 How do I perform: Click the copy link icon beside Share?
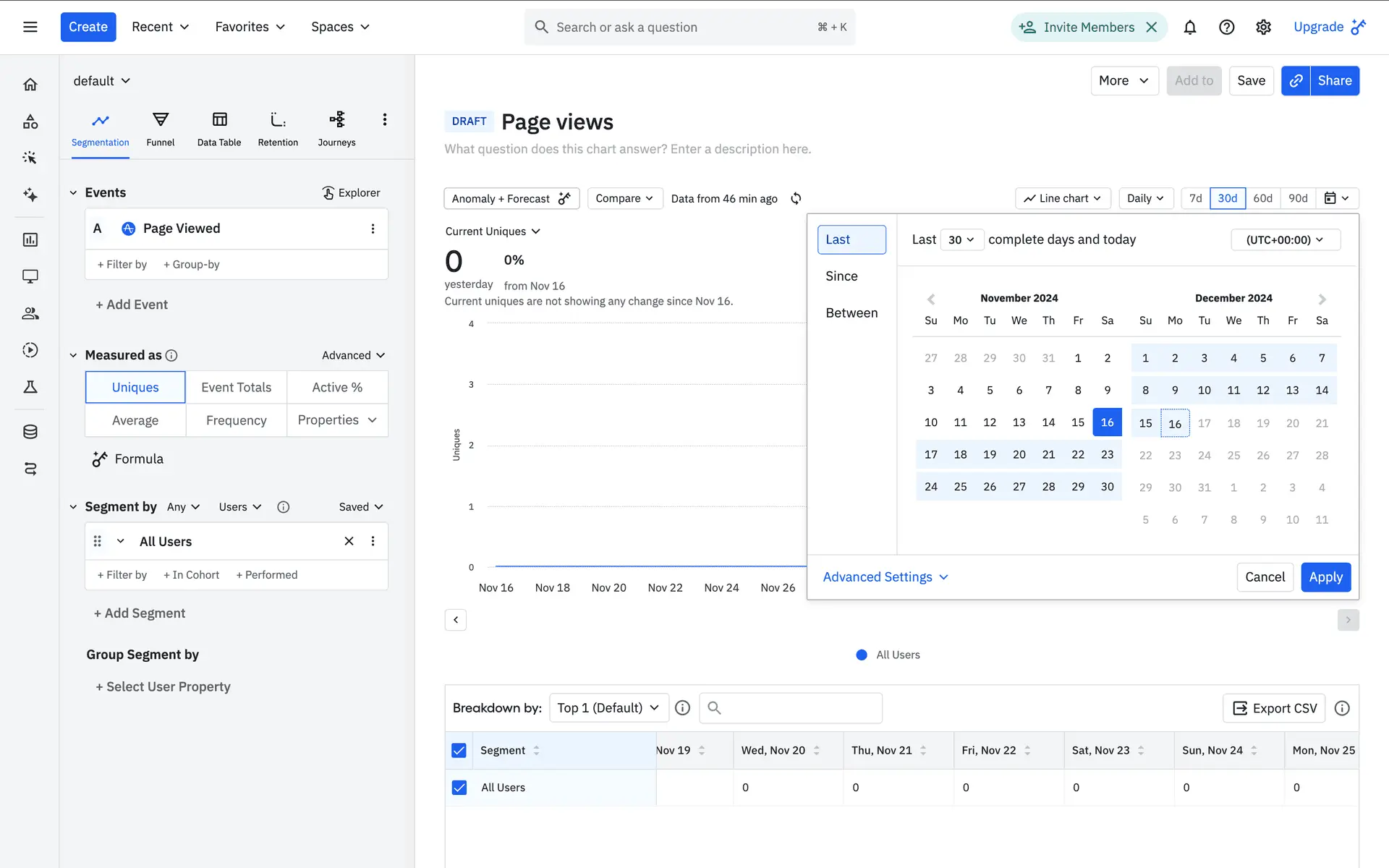point(1296,81)
